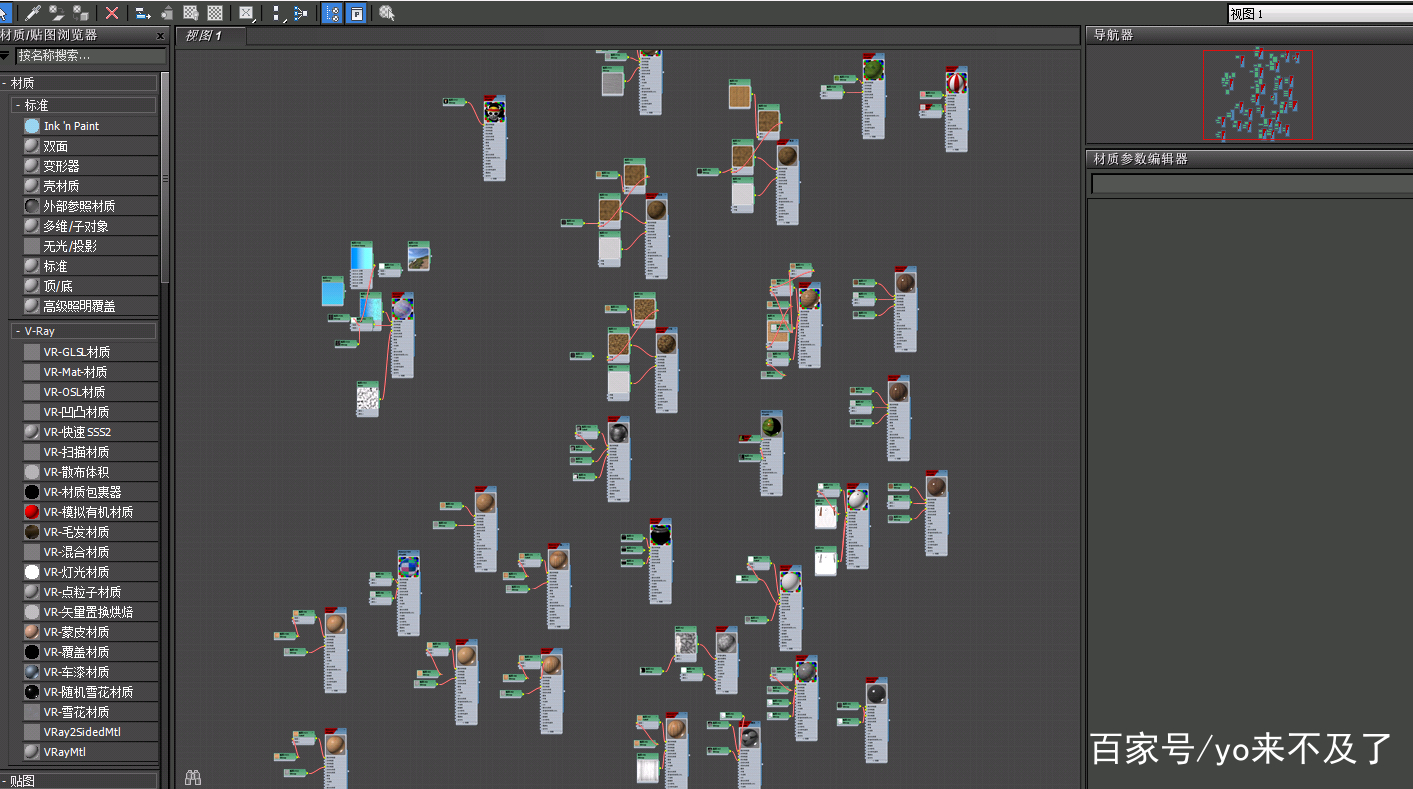Image resolution: width=1413 pixels, height=789 pixels.
Task: Switch to the 视图 1 tab
Action: click(204, 36)
